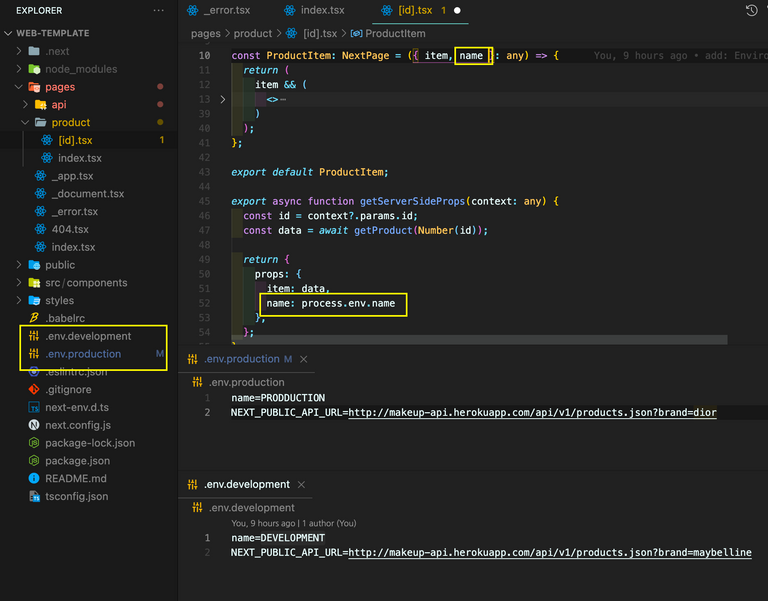This screenshot has width=768, height=601.
Task: Click the symbol icon before ProductItem in breadcrumb
Action: [x=357, y=33]
